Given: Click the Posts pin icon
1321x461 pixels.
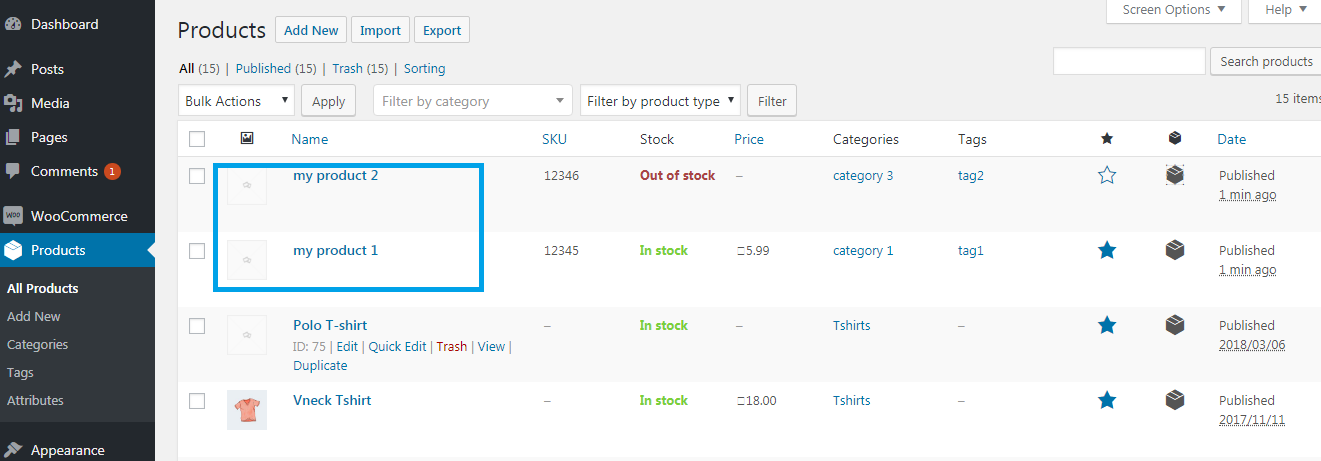Looking at the screenshot, I should pos(13,69).
